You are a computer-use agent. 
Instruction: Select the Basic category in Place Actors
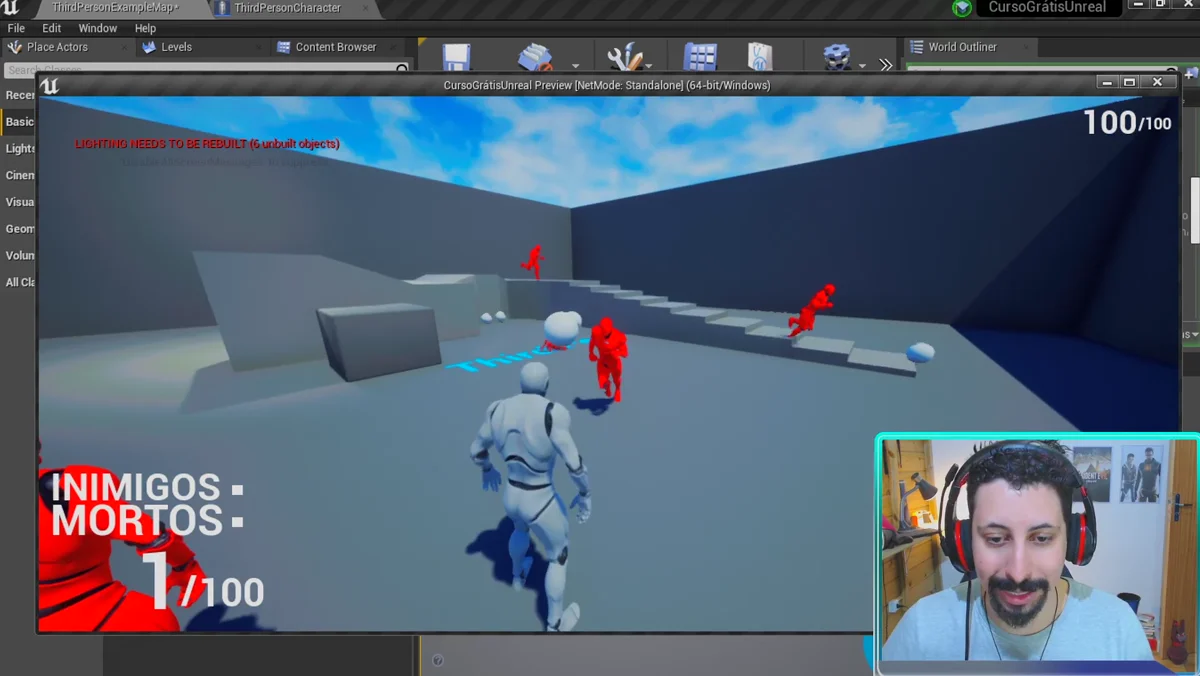tap(20, 122)
